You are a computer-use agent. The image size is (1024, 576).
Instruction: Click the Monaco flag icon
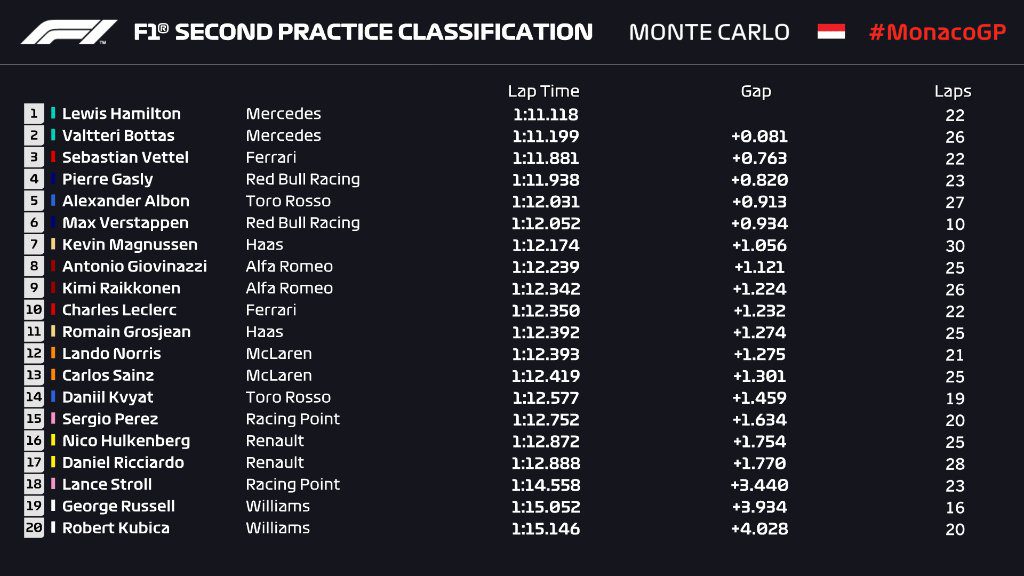pos(831,31)
